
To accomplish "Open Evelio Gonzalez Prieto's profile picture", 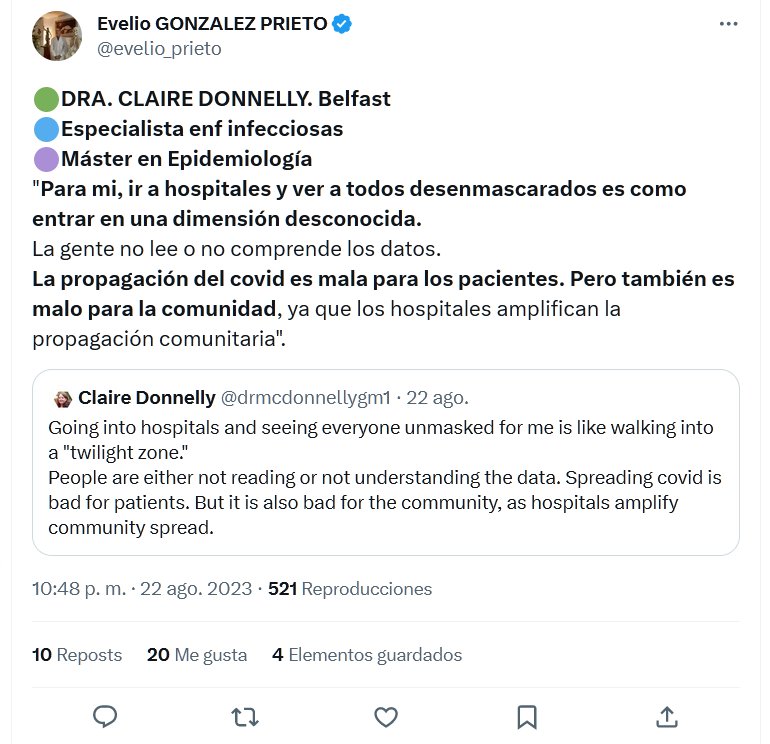I will click(57, 37).
